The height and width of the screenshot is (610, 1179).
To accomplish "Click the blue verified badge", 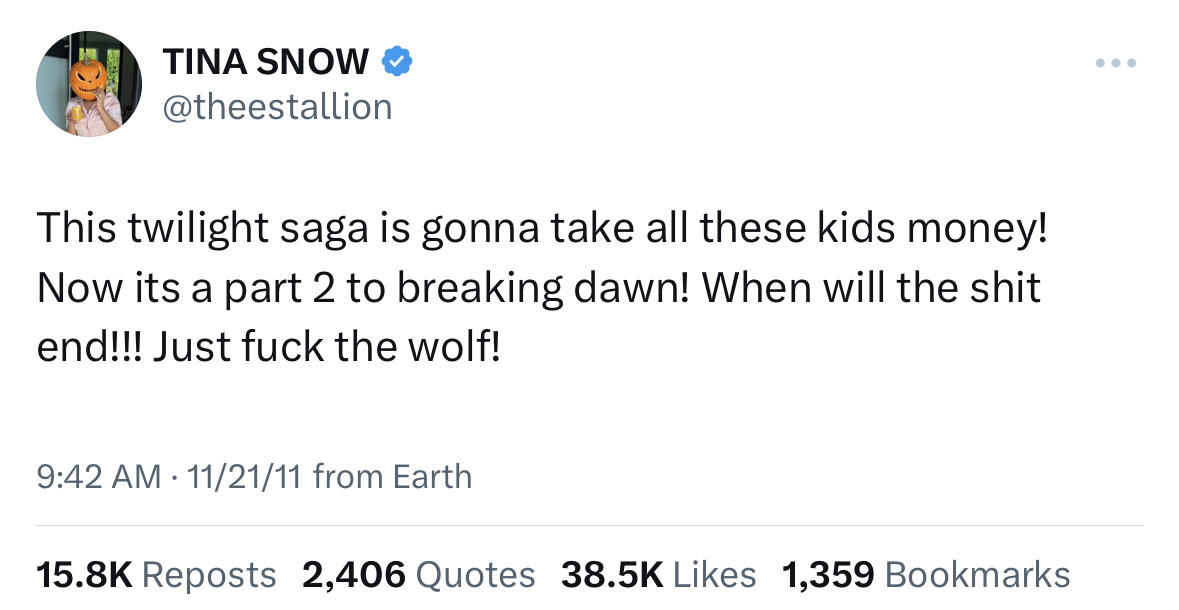I will [x=397, y=62].
